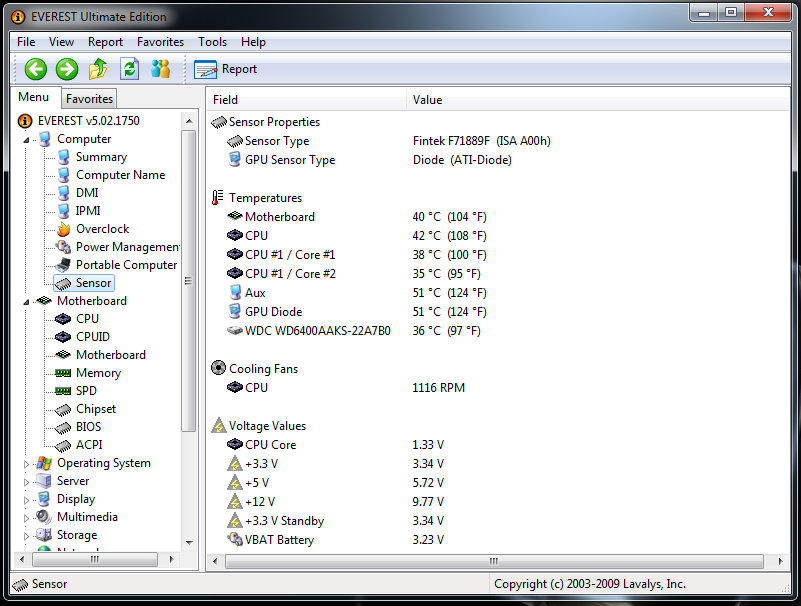The height and width of the screenshot is (606, 801).
Task: Switch to the Favorites tab
Action: (89, 99)
